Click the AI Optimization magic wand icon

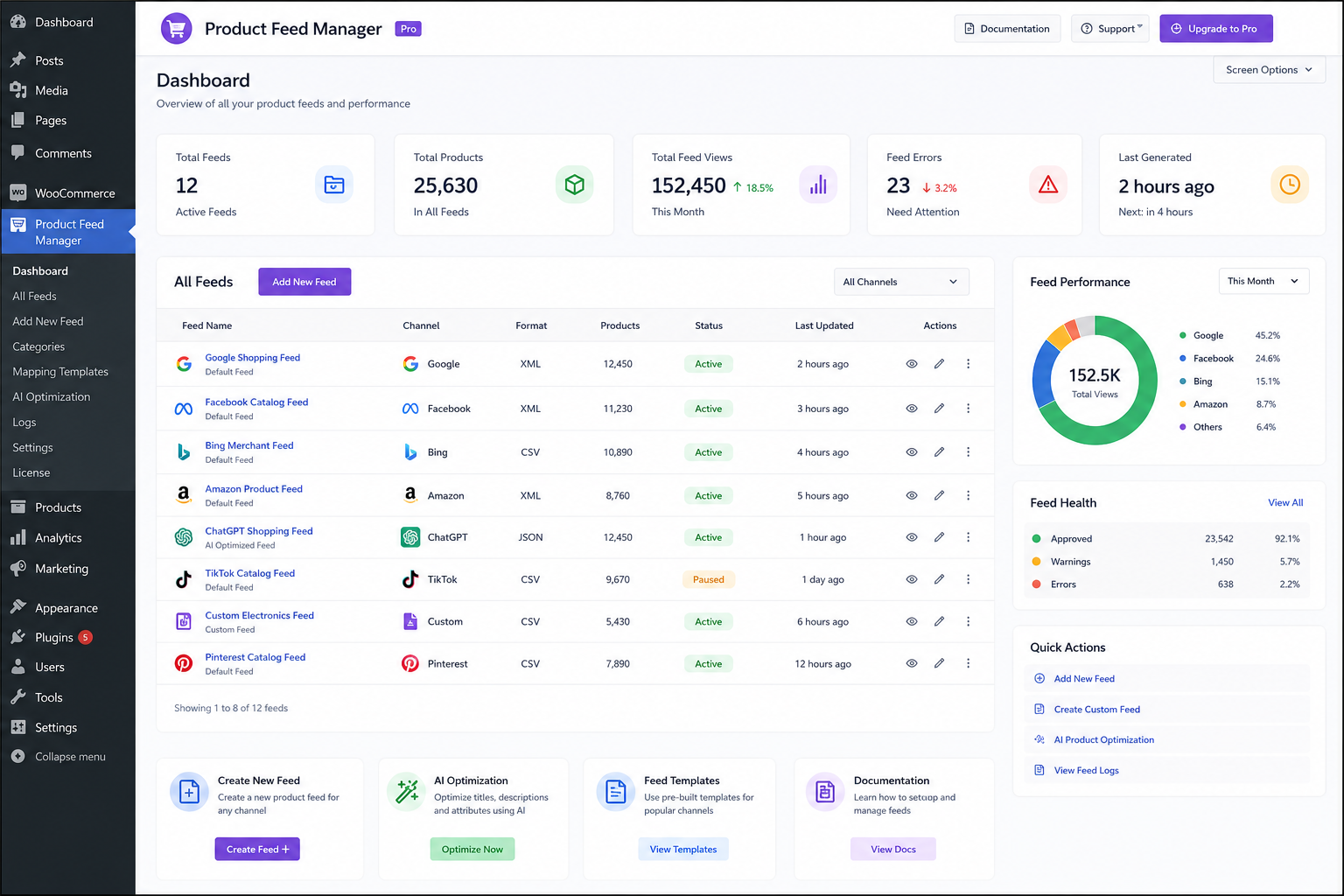[x=406, y=792]
